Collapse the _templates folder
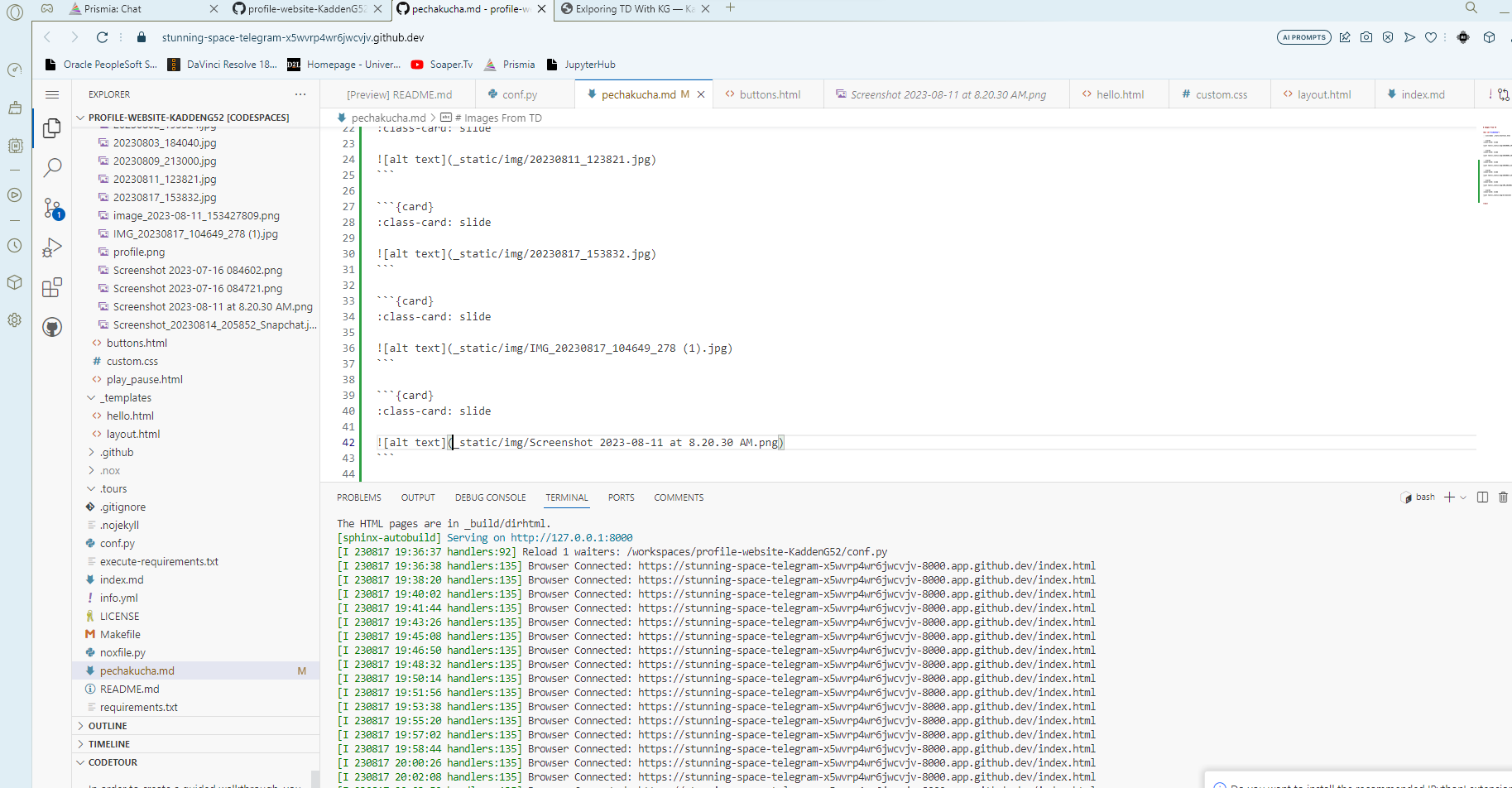This screenshot has height=788, width=1512. coord(127,397)
